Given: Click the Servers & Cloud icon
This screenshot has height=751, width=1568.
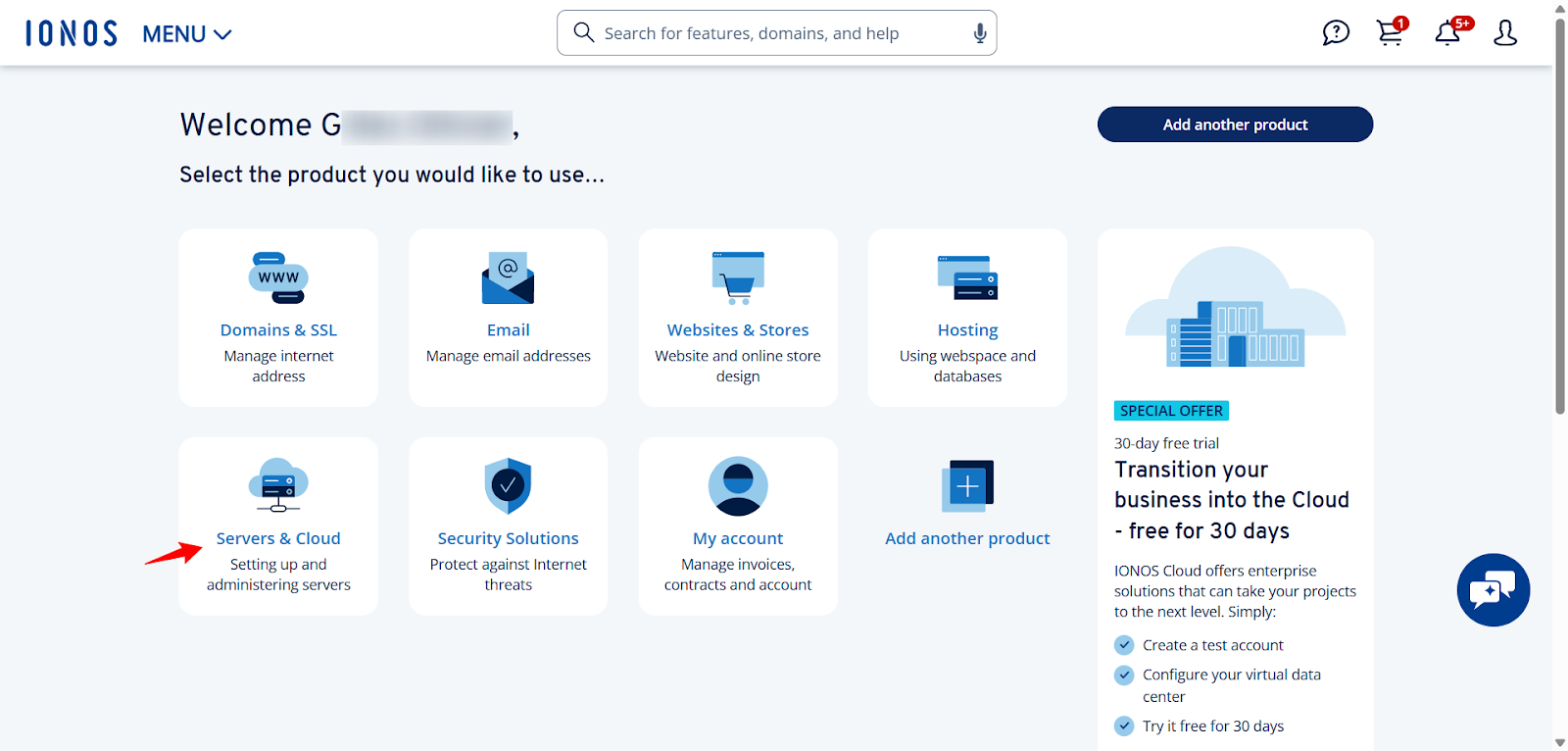Looking at the screenshot, I should (278, 485).
